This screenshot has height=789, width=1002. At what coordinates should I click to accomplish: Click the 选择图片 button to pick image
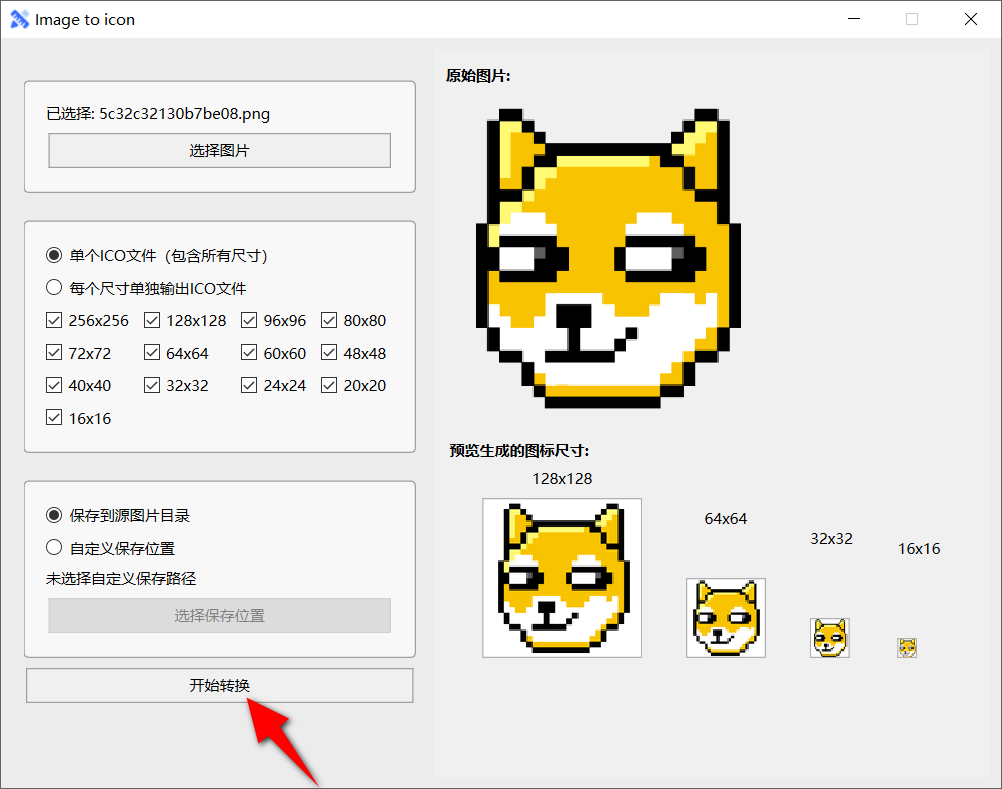[219, 150]
